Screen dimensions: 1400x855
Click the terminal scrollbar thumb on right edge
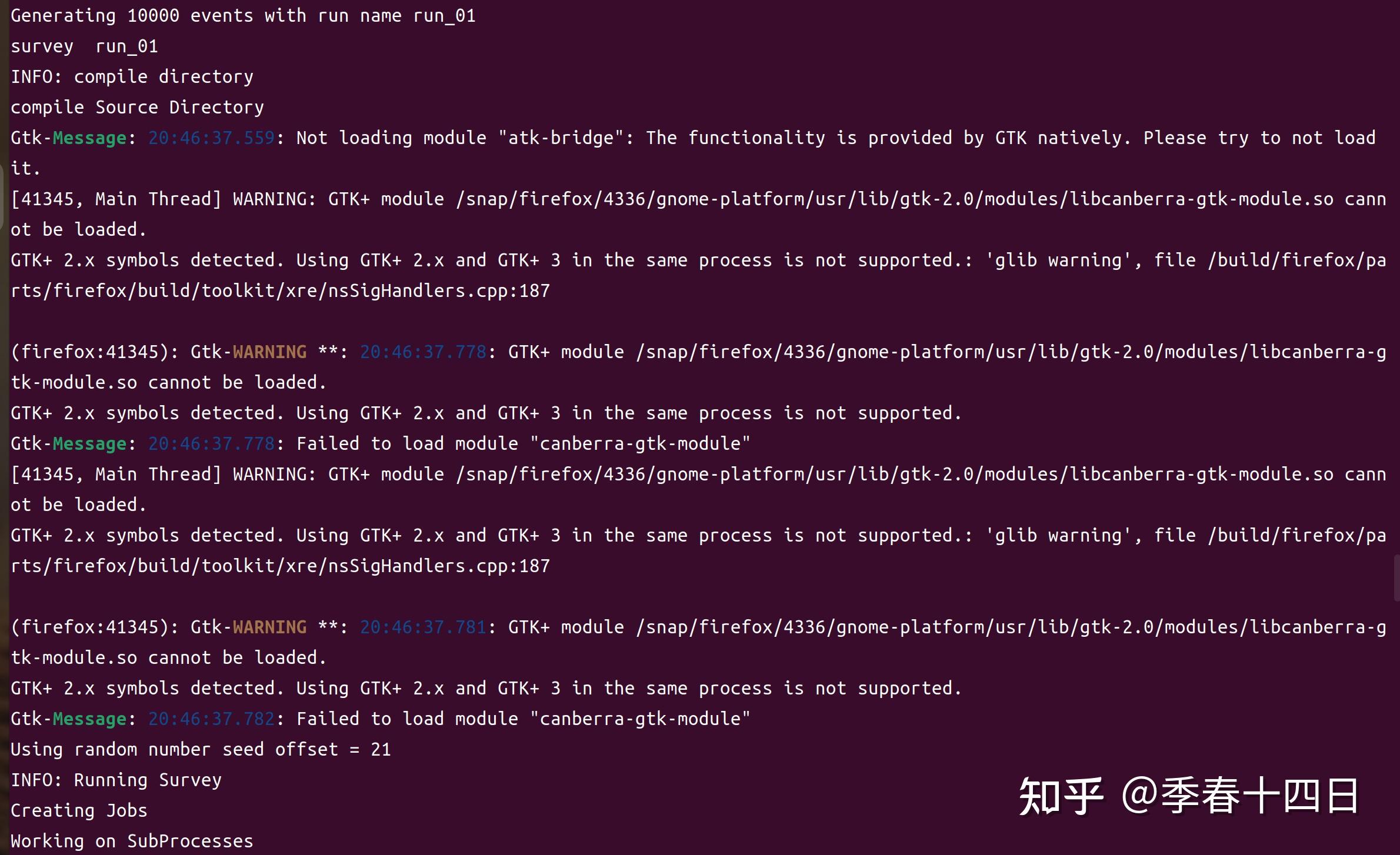pyautogui.click(x=1397, y=577)
